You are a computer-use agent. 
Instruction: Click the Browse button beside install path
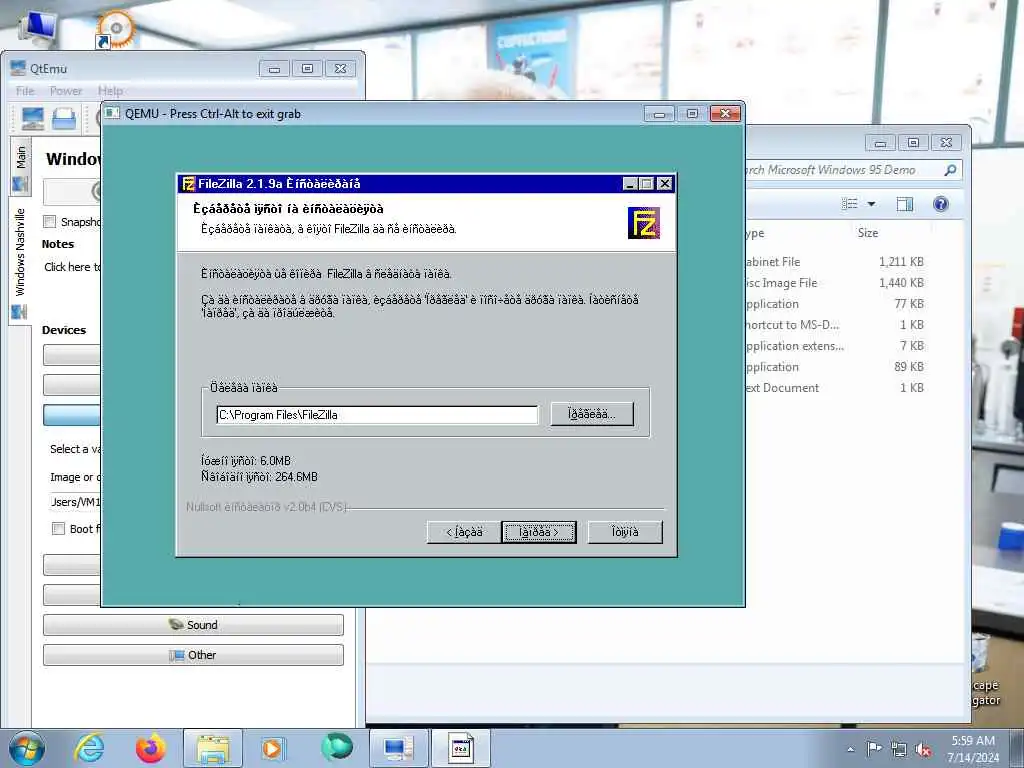(x=592, y=414)
